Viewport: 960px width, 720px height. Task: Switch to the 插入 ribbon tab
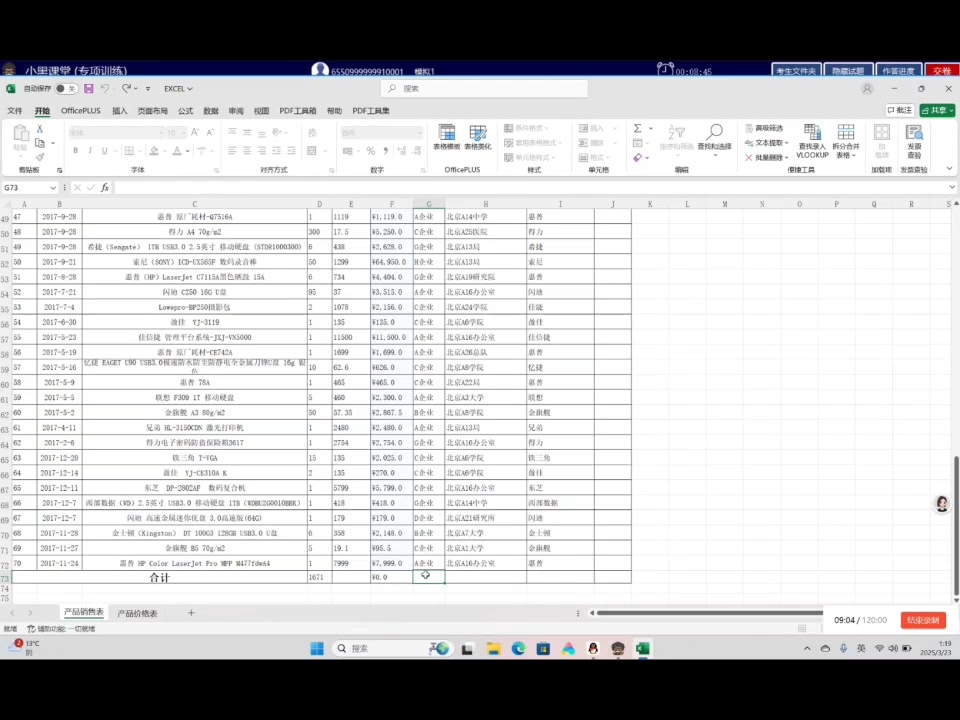pyautogui.click(x=118, y=111)
